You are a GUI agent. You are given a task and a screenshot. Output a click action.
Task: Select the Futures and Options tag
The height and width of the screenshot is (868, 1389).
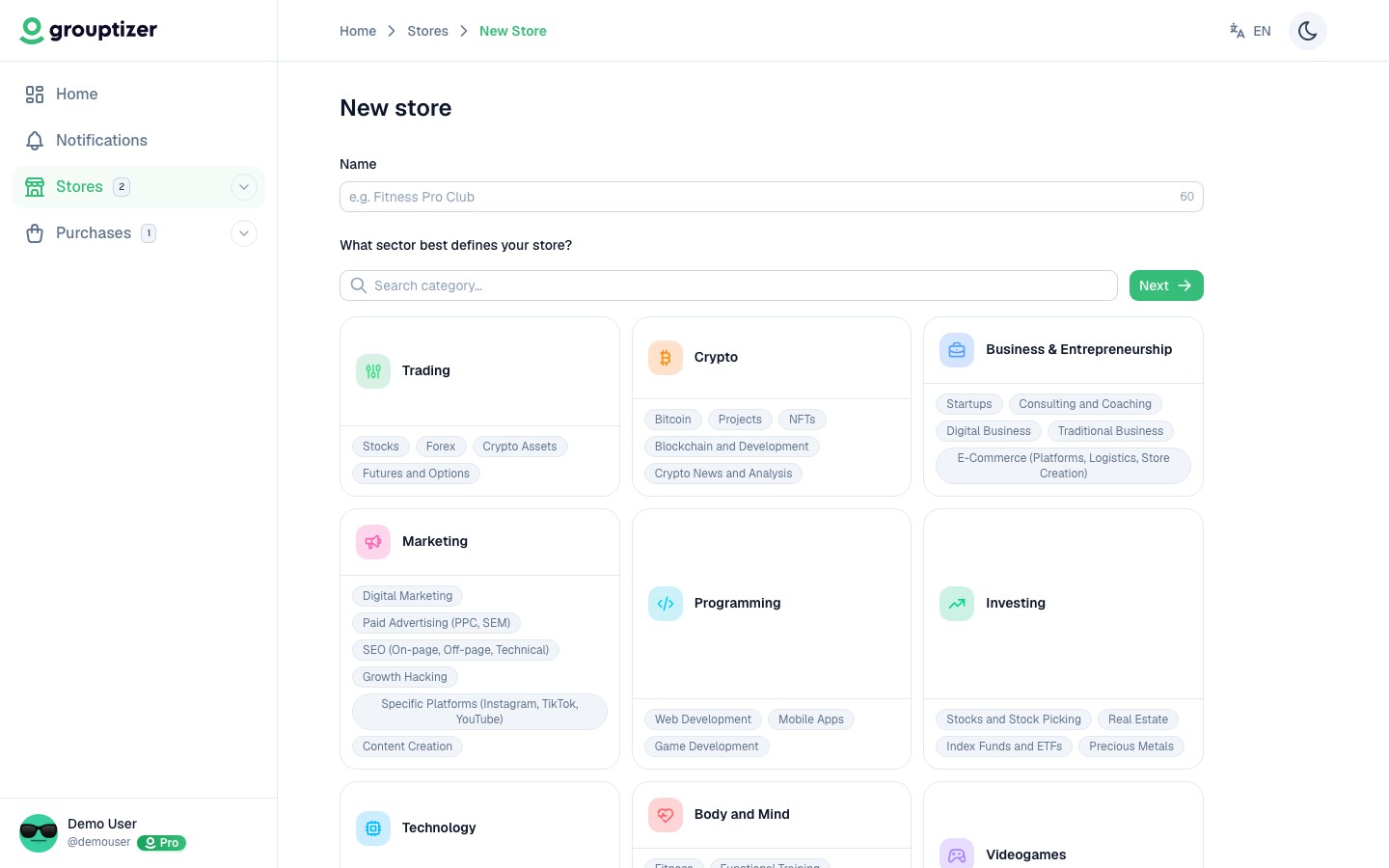click(416, 474)
